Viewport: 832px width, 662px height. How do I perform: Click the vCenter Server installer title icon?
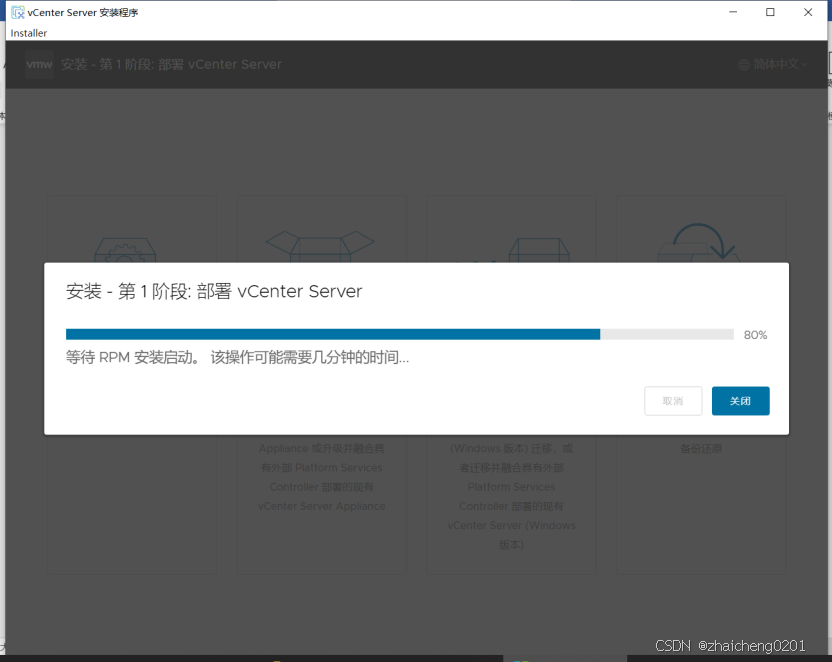(18, 12)
